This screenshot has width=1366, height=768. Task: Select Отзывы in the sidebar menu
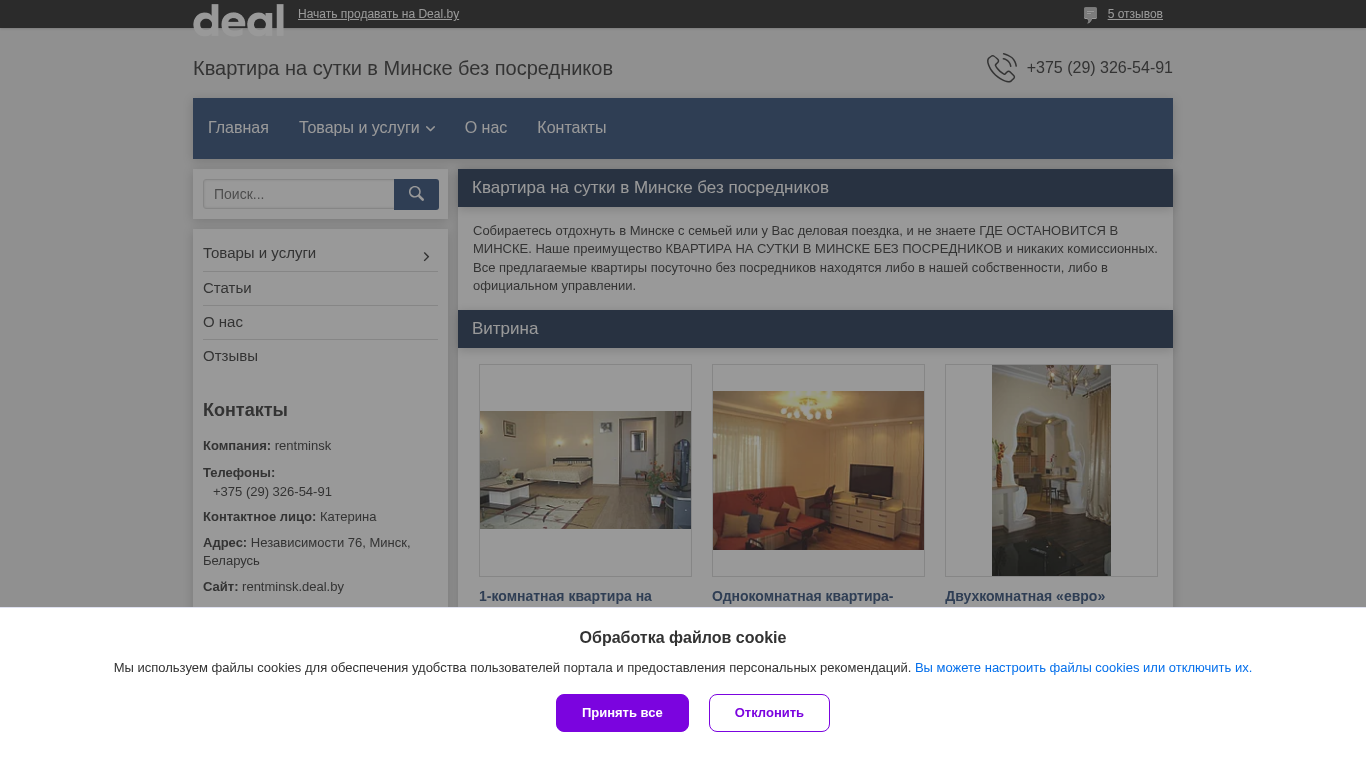(230, 356)
